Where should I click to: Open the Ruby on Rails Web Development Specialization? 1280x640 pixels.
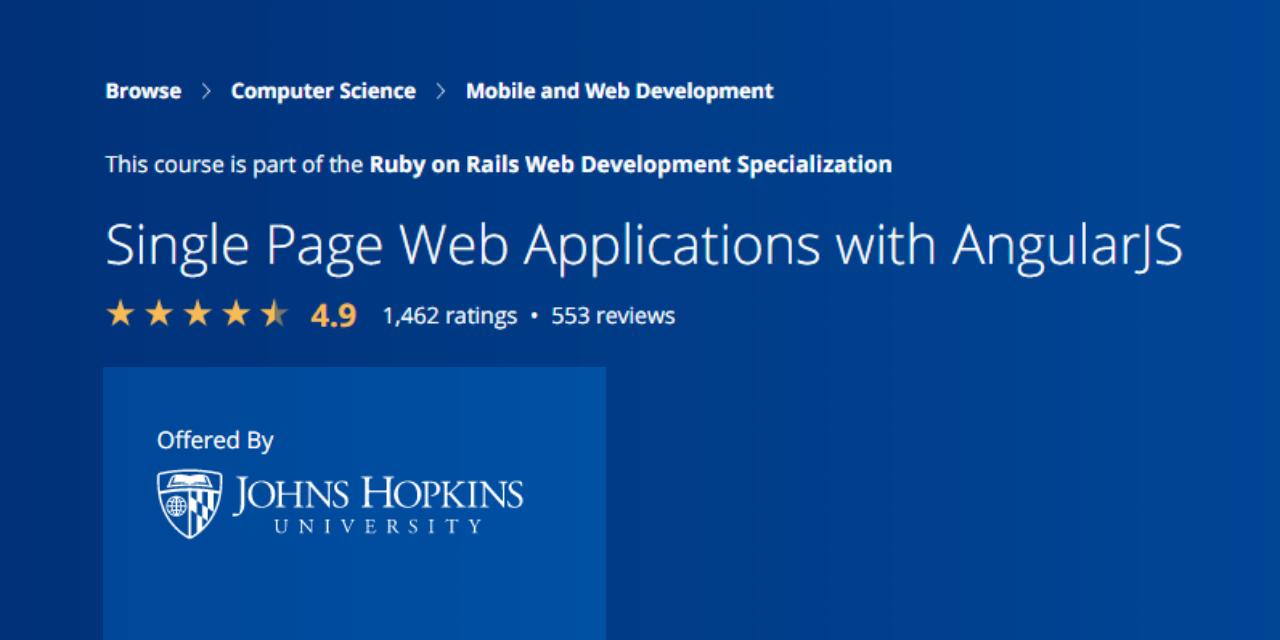(x=630, y=164)
